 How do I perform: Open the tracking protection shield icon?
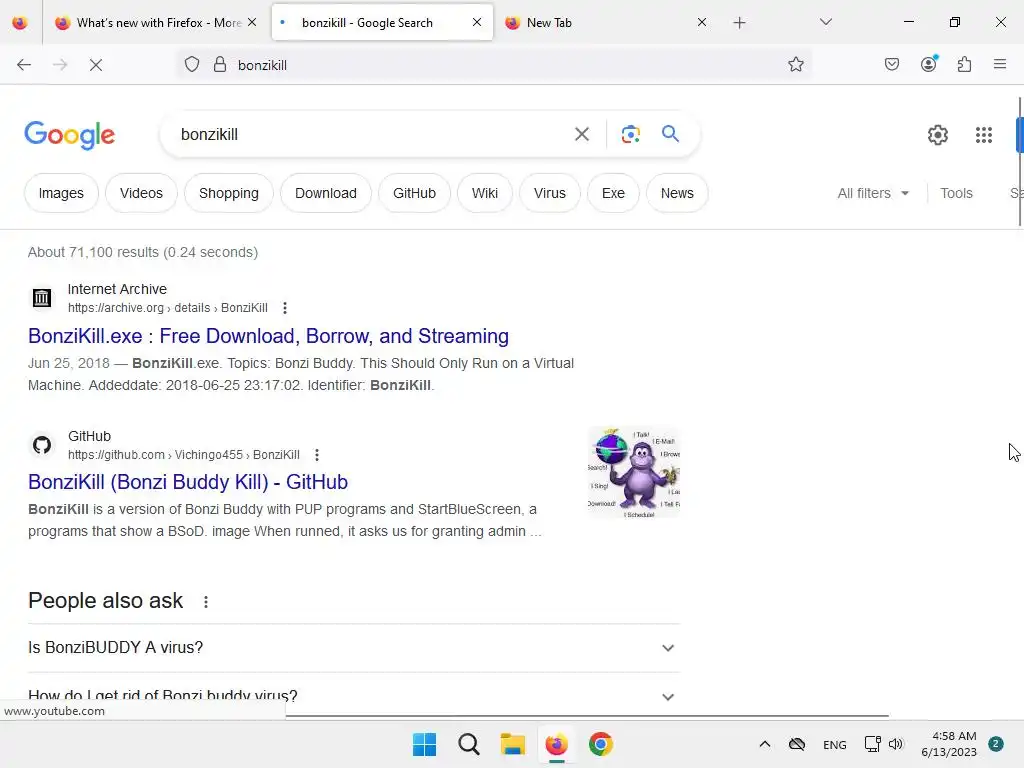(191, 65)
